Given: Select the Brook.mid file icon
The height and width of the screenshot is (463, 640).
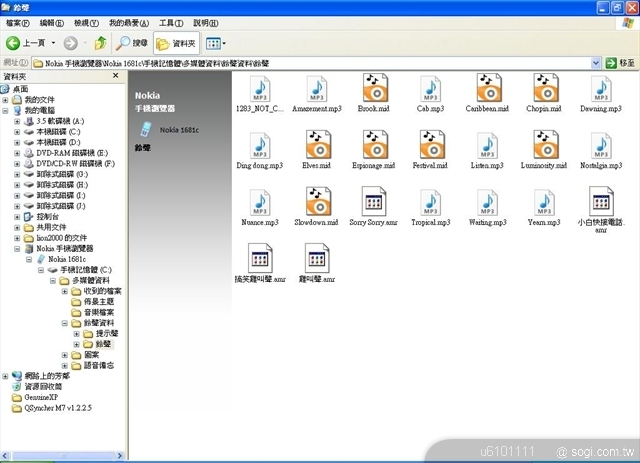Looking at the screenshot, I should click(375, 88).
